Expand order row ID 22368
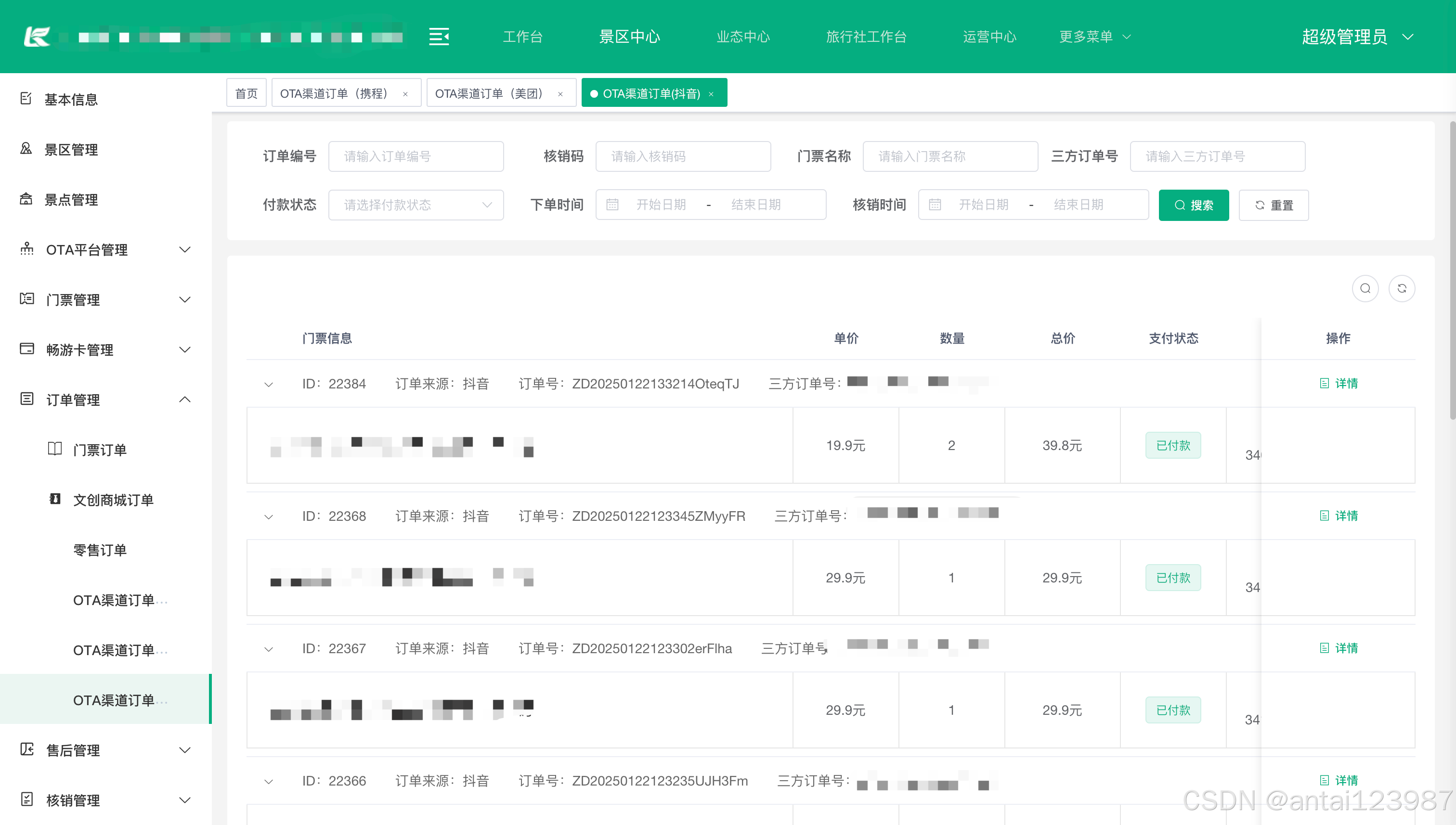The image size is (1456, 825). point(269,517)
